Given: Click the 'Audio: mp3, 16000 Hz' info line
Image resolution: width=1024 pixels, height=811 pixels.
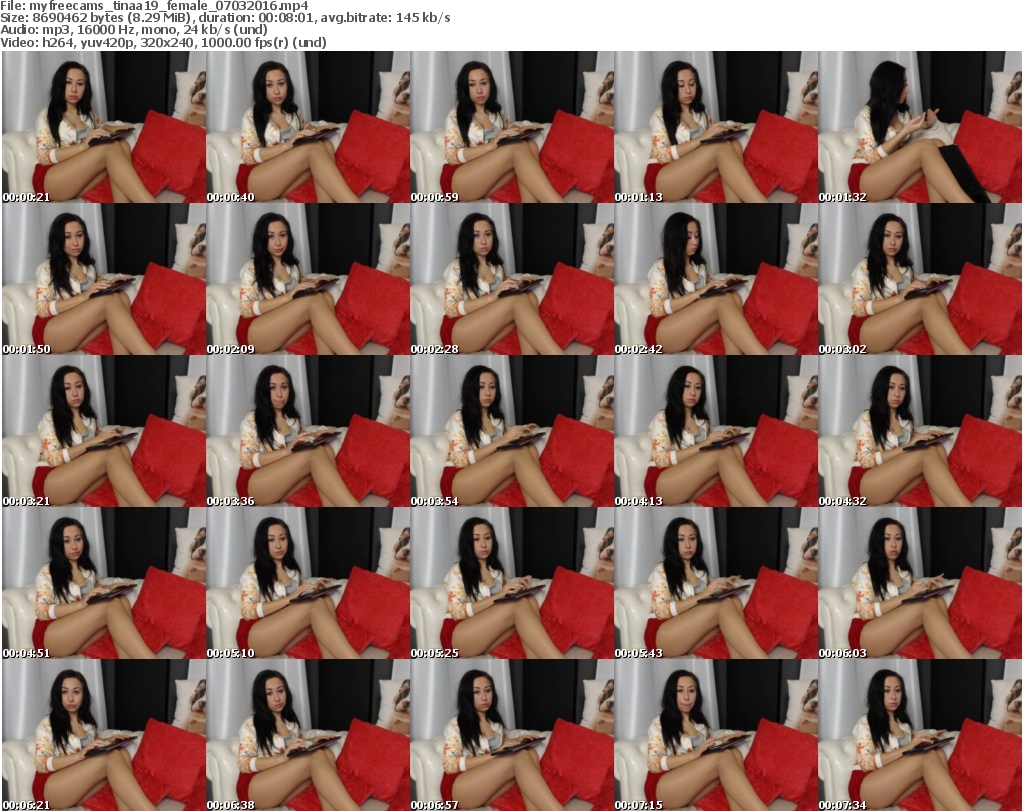Looking at the screenshot, I should click(x=134, y=30).
